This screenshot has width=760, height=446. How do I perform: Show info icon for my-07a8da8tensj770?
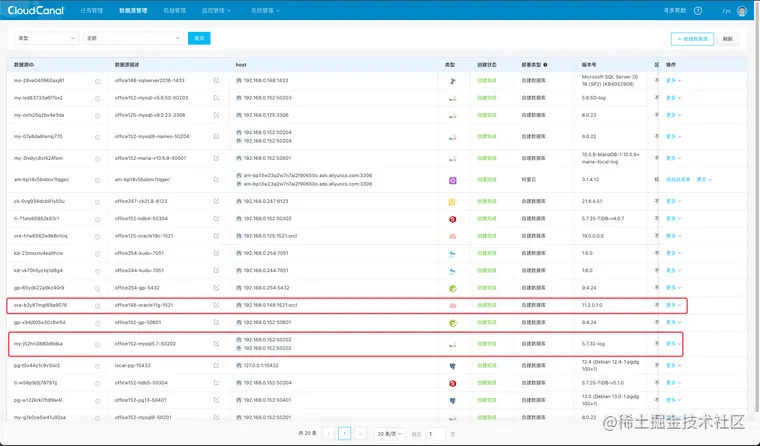pos(97,137)
